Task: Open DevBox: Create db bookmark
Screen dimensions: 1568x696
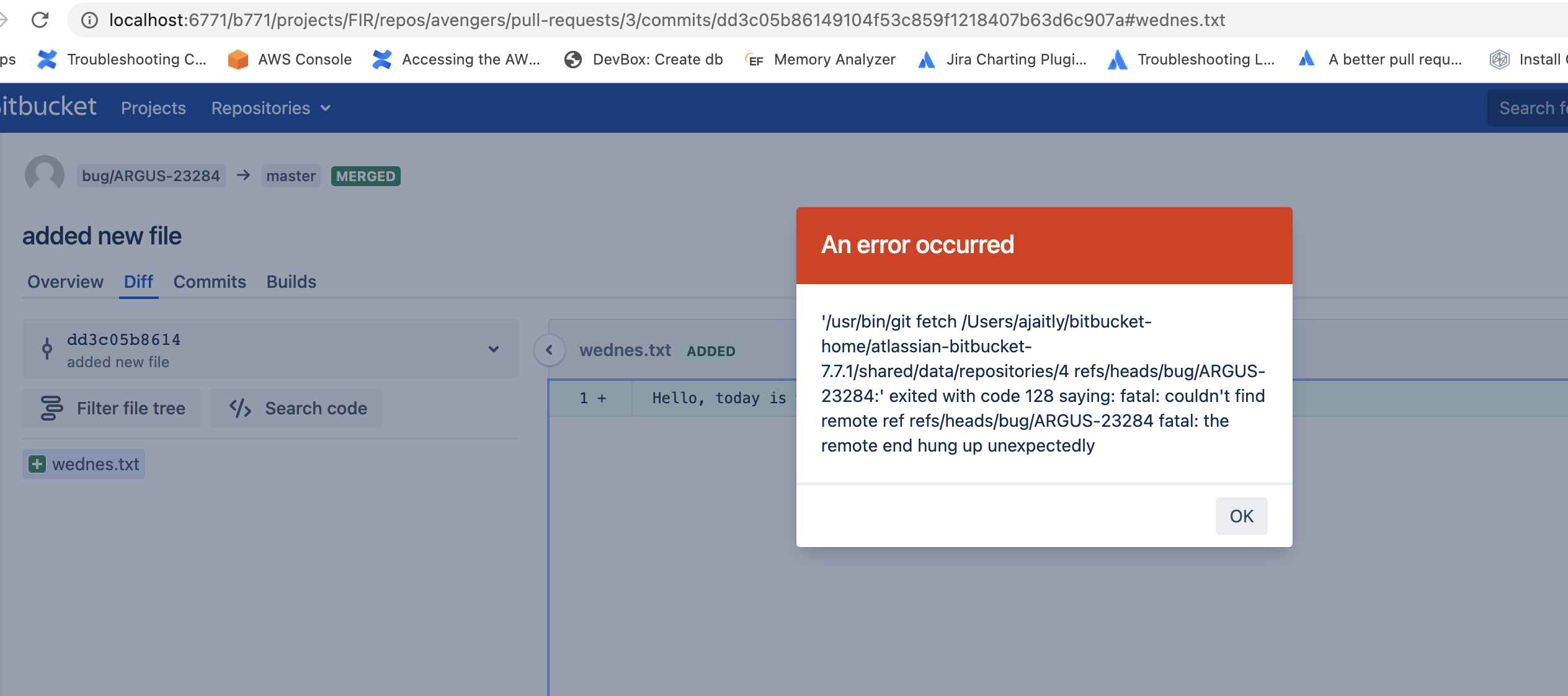Action: click(643, 60)
